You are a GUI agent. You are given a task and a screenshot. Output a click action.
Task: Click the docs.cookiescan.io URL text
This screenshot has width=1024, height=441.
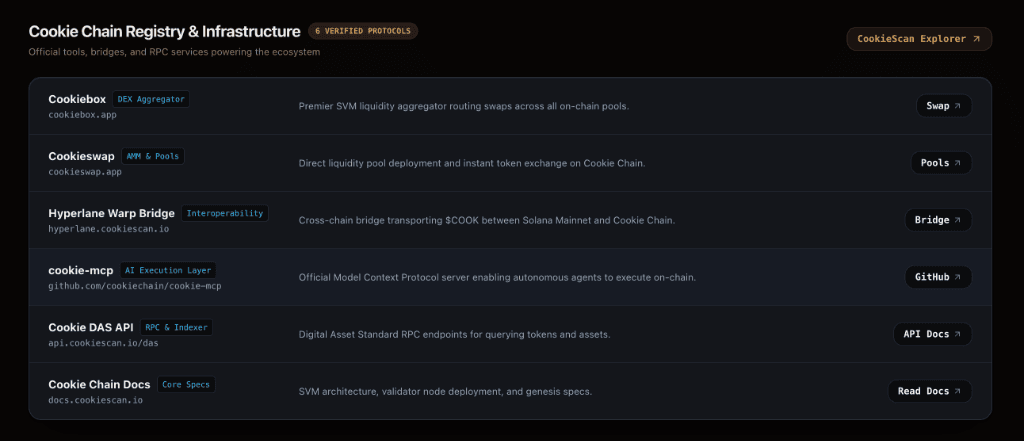coord(95,400)
